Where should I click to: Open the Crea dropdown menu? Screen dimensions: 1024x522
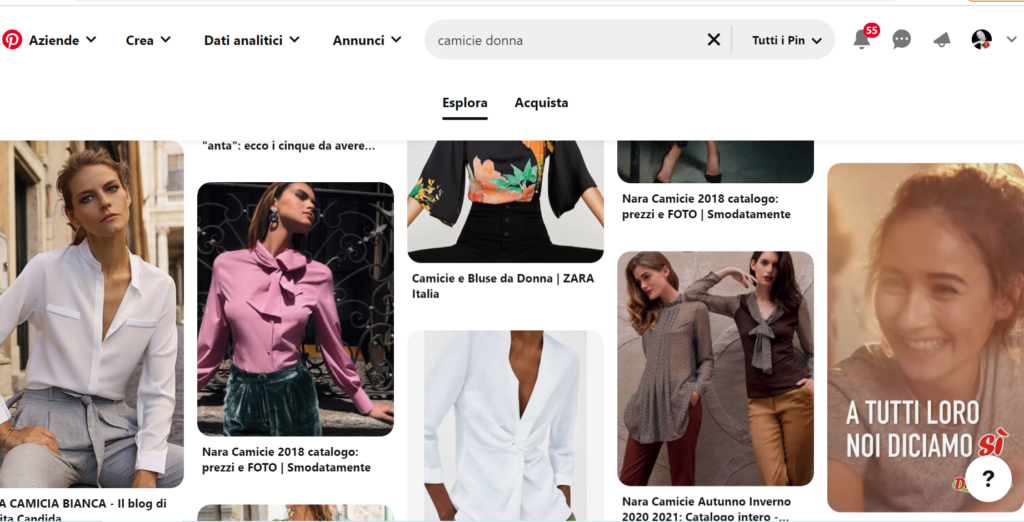148,40
